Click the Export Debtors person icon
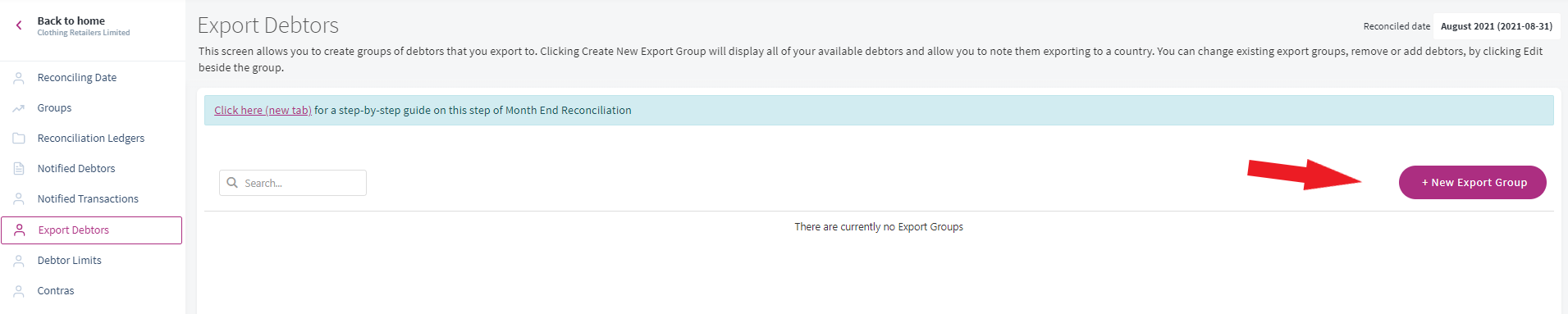The image size is (1568, 314). click(20, 230)
